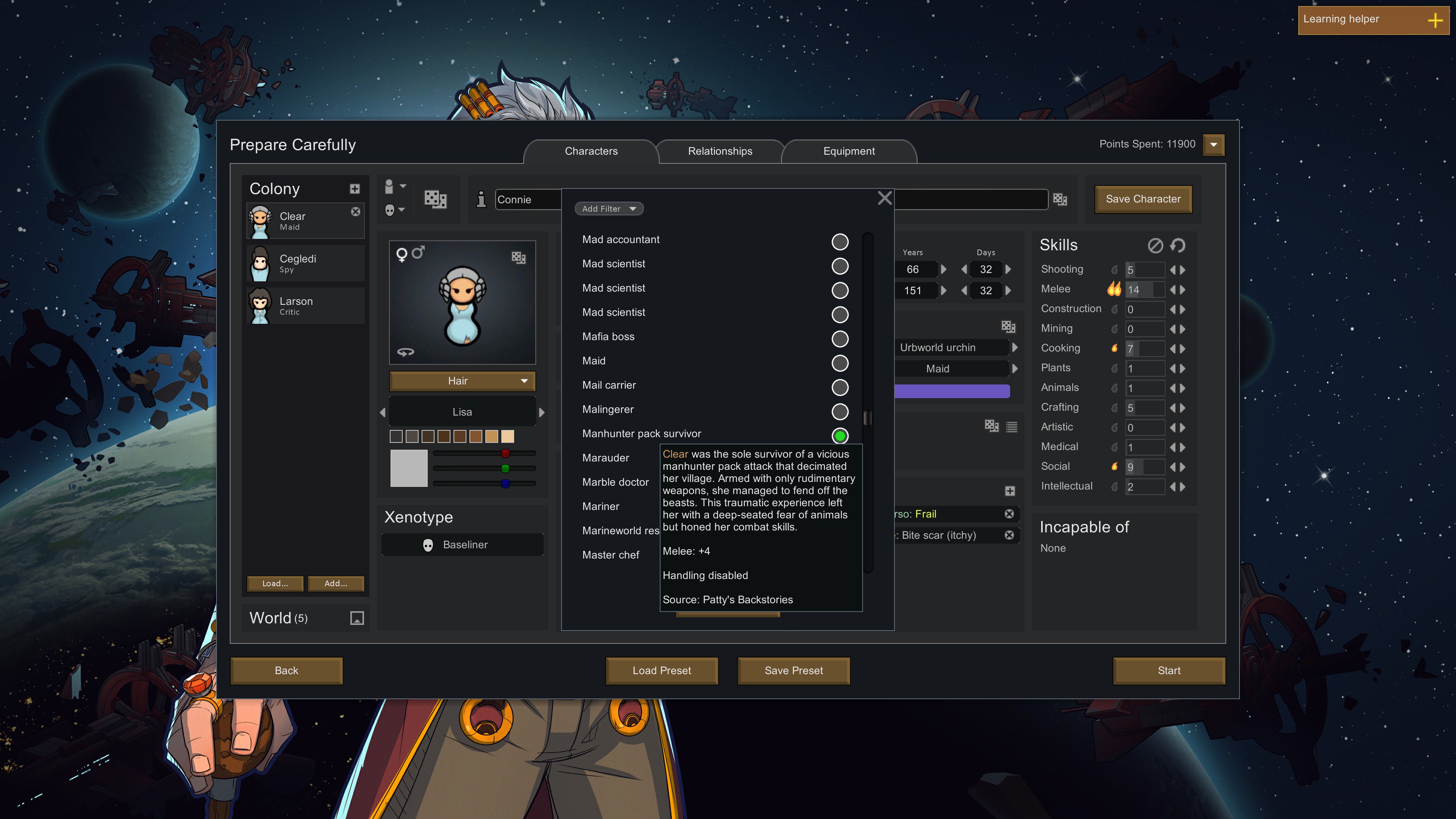This screenshot has width=1456, height=819.
Task: Click the Load... colonist button
Action: pos(275,583)
